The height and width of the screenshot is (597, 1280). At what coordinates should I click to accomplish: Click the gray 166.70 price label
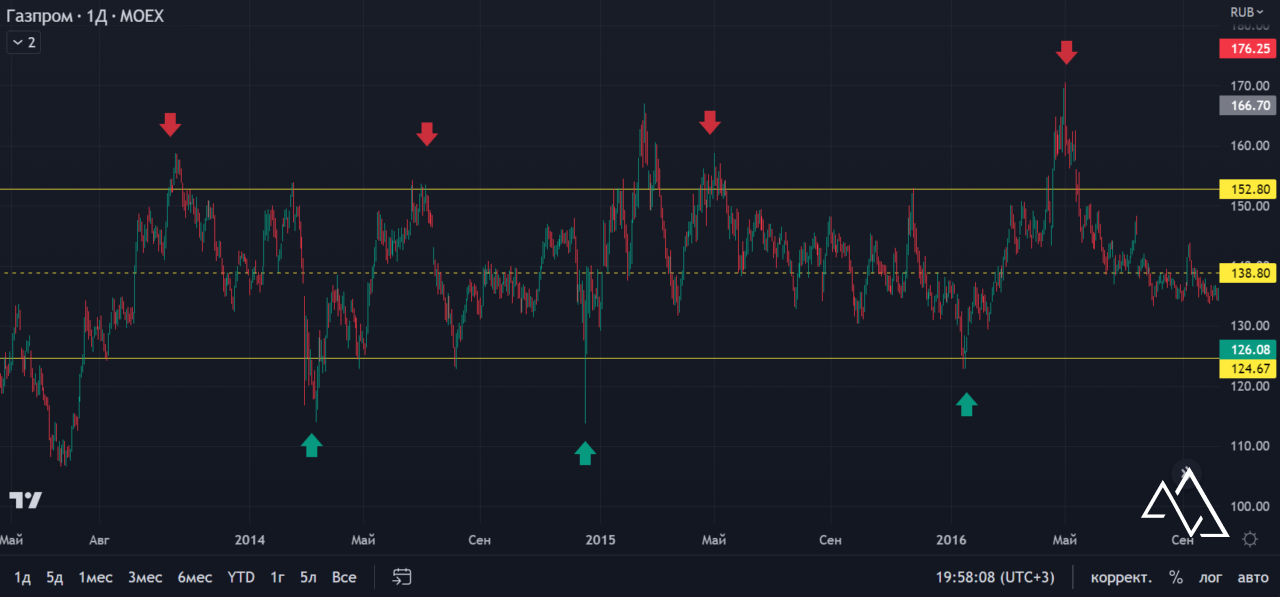coord(1248,104)
